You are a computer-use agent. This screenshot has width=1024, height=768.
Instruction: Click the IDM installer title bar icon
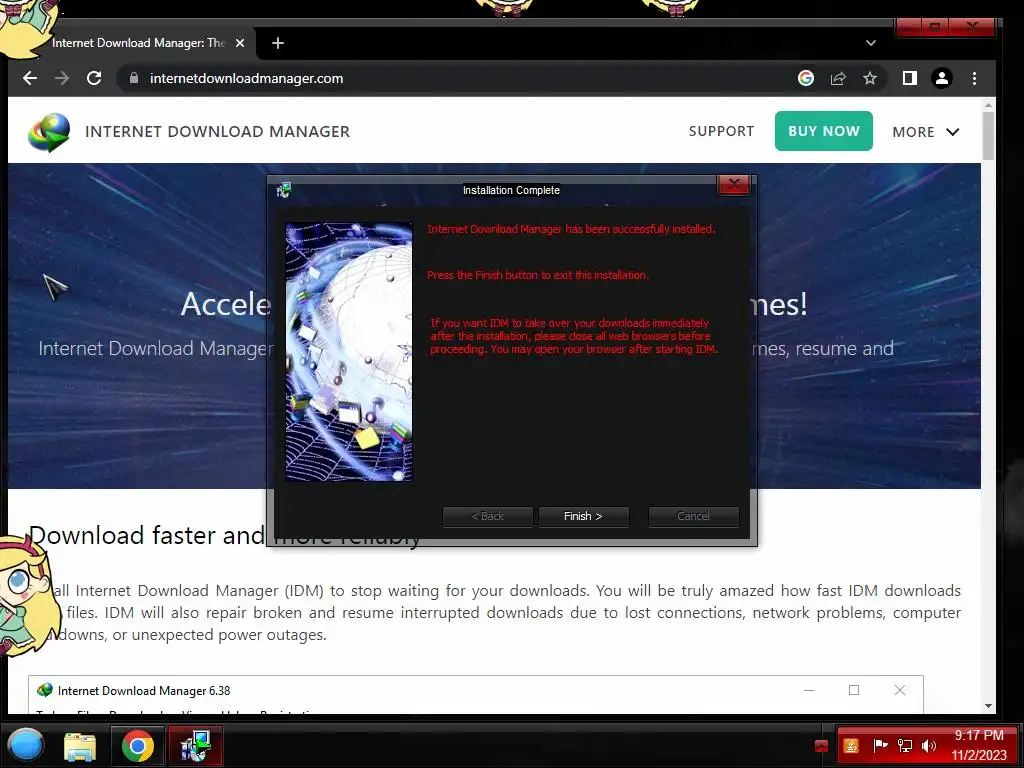(x=283, y=190)
